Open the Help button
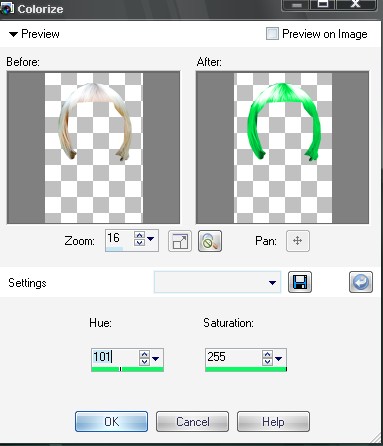Image resolution: width=383 pixels, height=446 pixels. [273, 422]
